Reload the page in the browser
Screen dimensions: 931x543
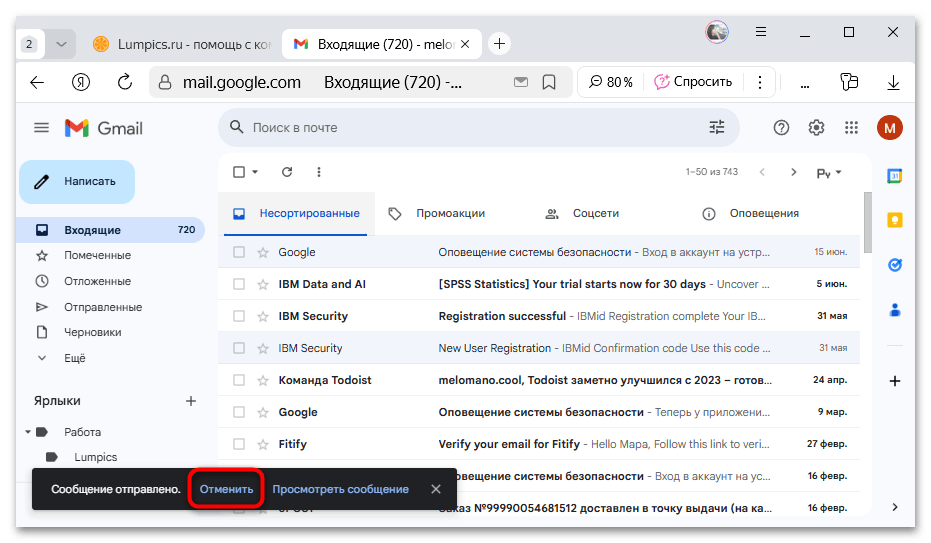[124, 82]
